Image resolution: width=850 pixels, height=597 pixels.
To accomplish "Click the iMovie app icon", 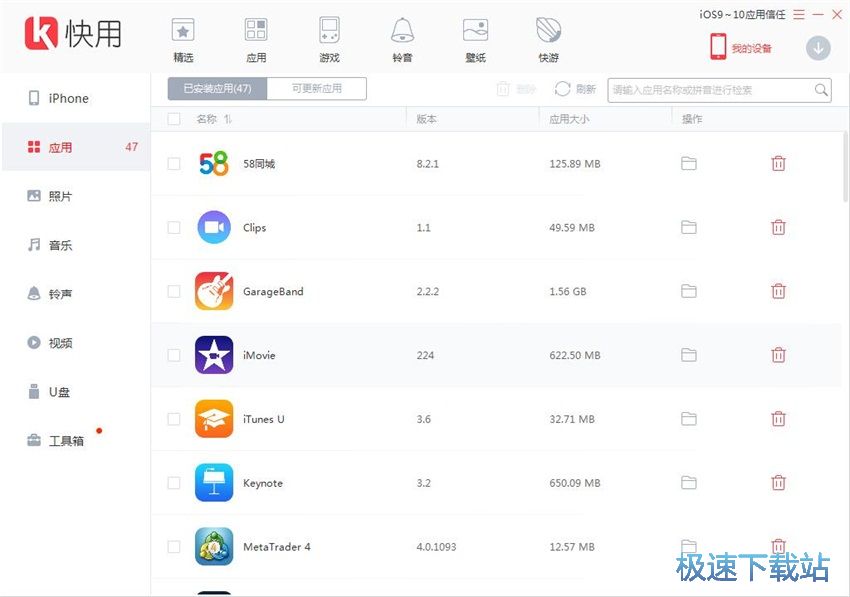I will click(x=214, y=355).
